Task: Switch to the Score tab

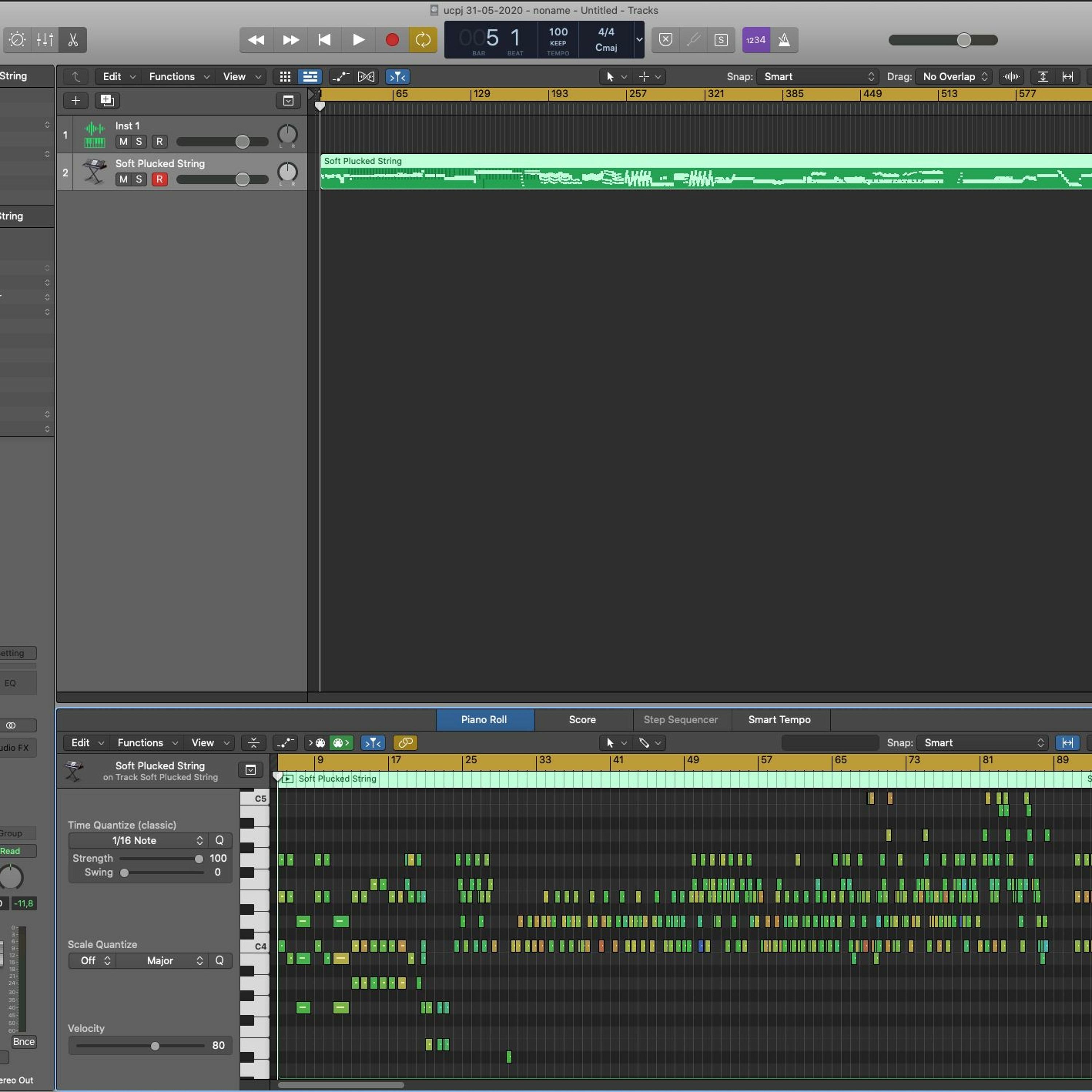Action: [582, 720]
